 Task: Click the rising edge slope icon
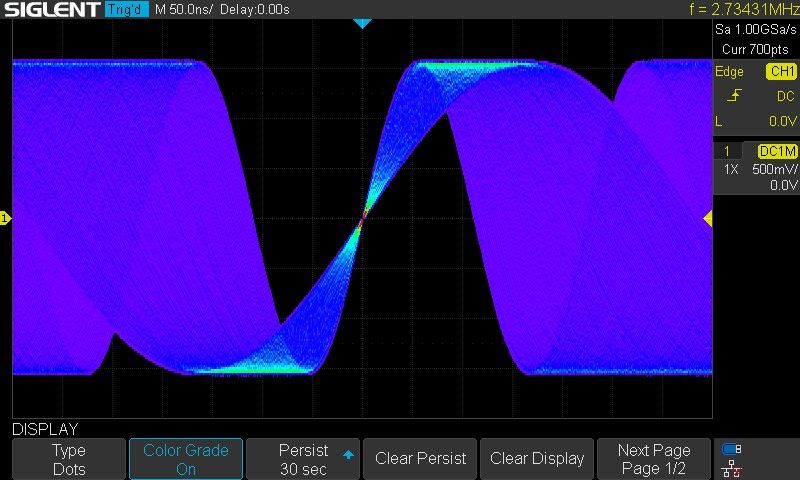tap(734, 95)
